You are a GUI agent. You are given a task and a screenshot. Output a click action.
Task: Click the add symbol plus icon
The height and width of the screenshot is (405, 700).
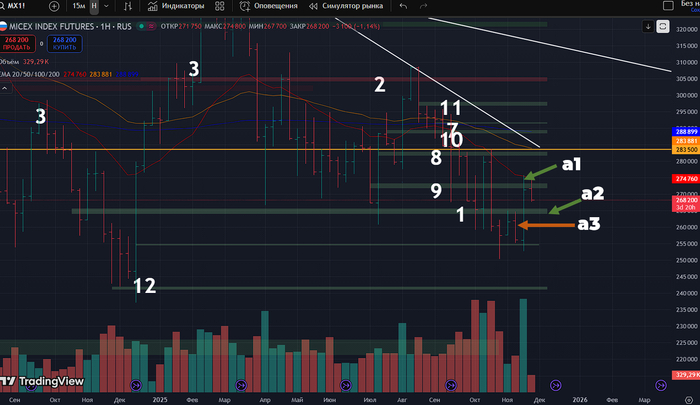(52, 6)
